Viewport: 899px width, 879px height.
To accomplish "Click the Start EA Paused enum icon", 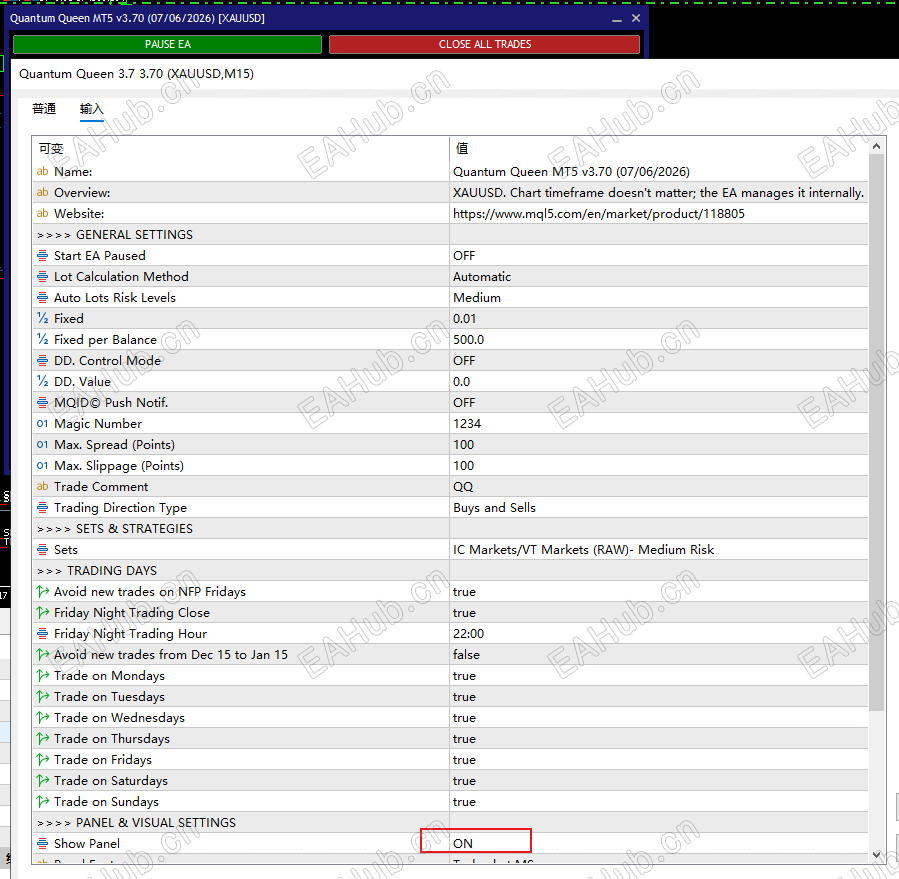I will click(42, 256).
